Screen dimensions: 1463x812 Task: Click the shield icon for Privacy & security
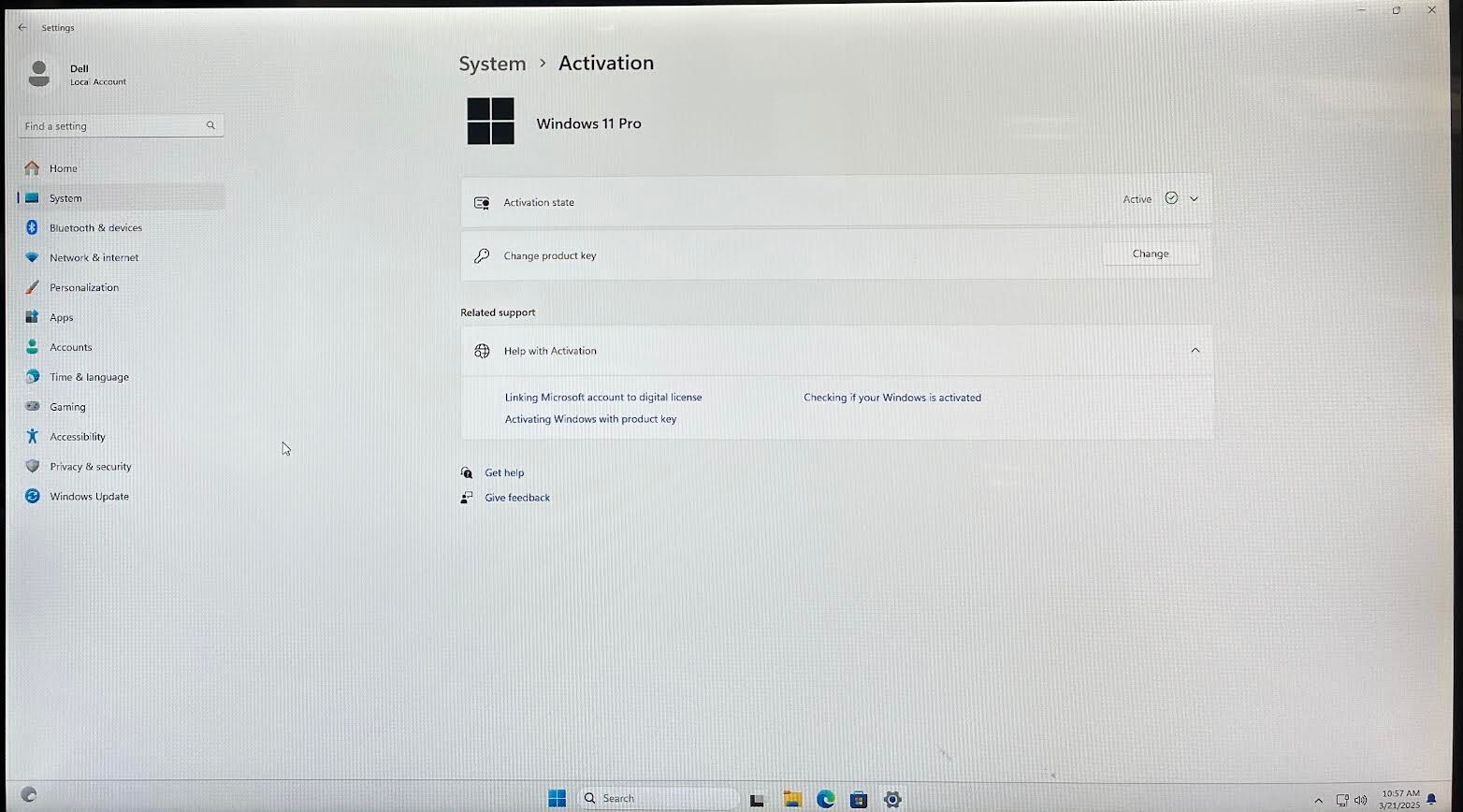32,466
